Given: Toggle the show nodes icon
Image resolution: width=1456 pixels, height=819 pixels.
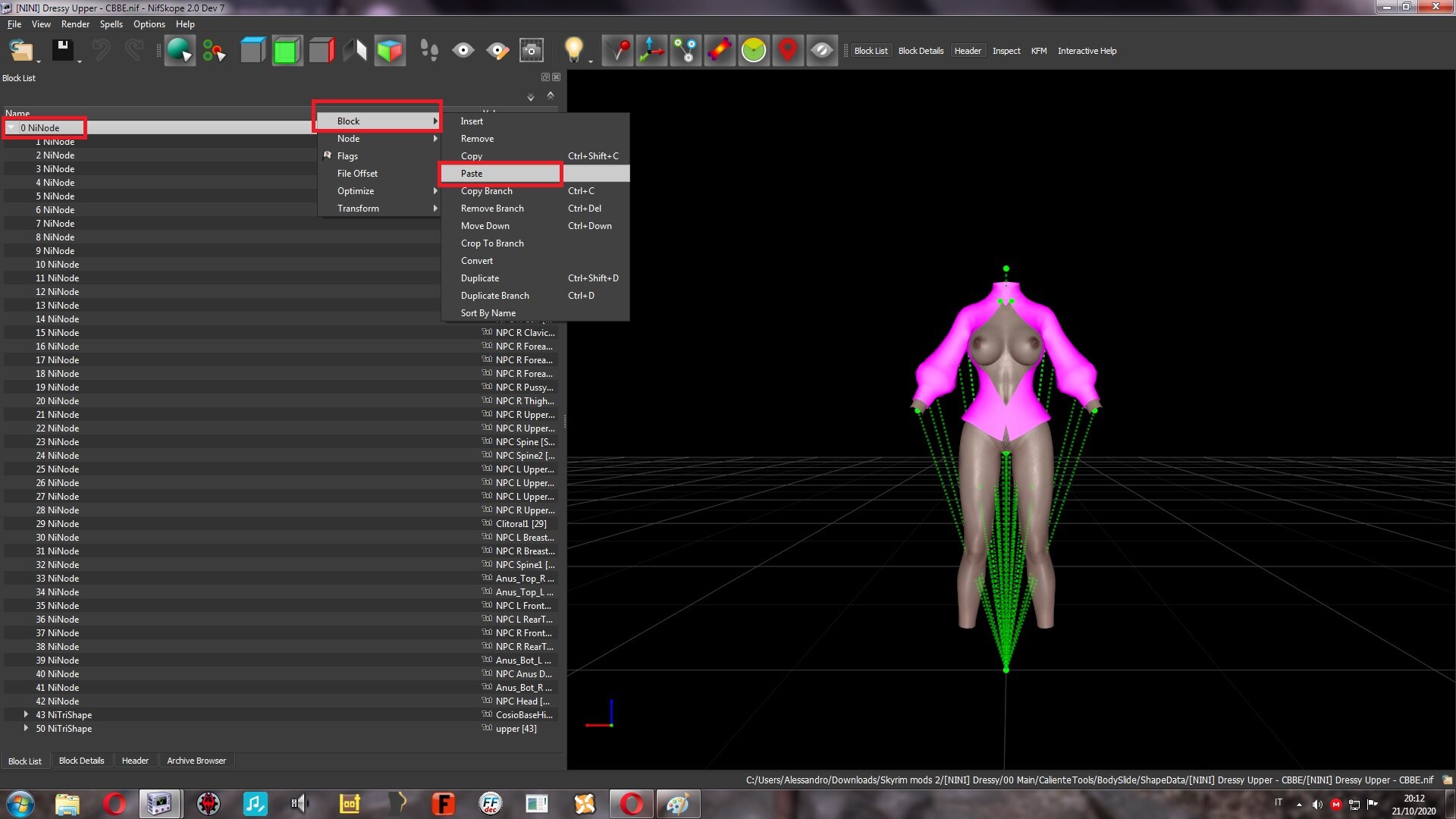Looking at the screenshot, I should pyautogui.click(x=686, y=51).
